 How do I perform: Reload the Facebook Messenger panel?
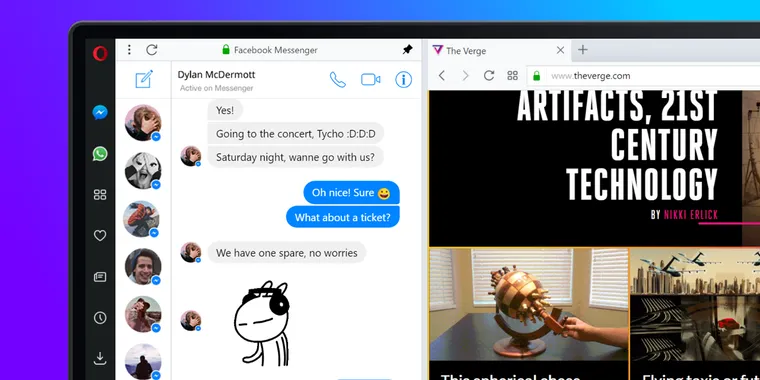[x=152, y=49]
